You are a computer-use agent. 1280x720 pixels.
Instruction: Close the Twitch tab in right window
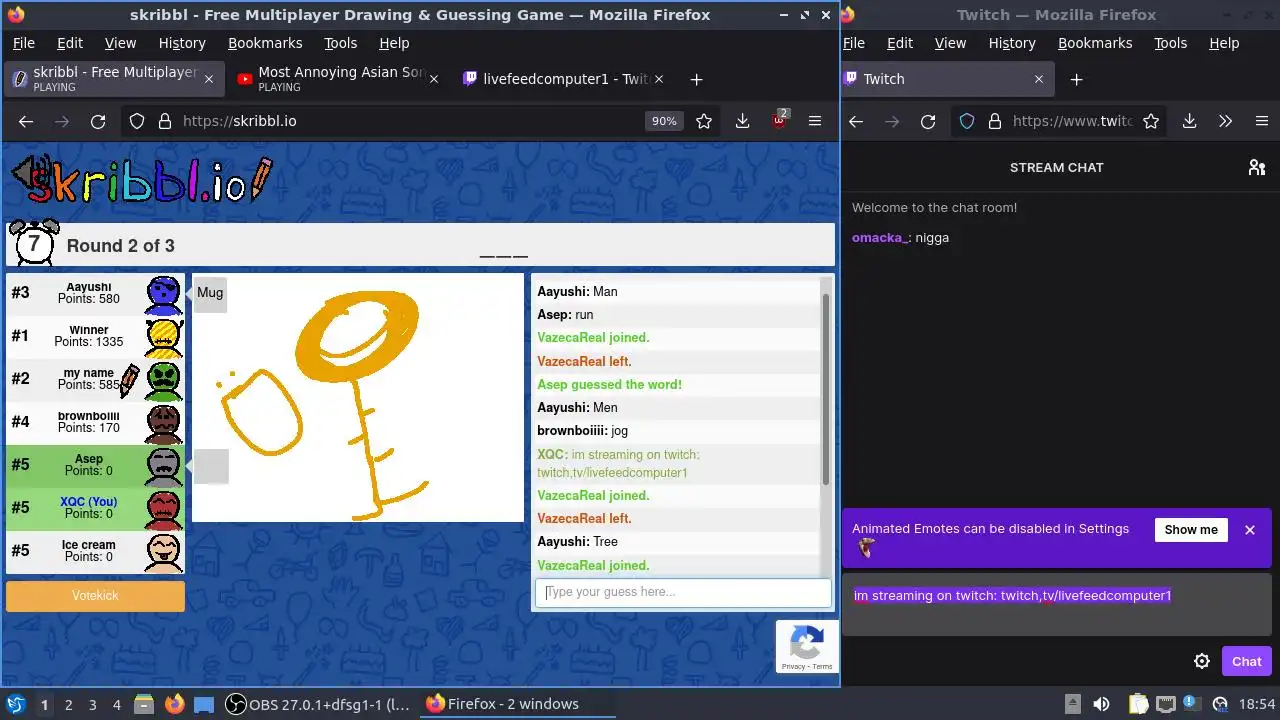1038,79
